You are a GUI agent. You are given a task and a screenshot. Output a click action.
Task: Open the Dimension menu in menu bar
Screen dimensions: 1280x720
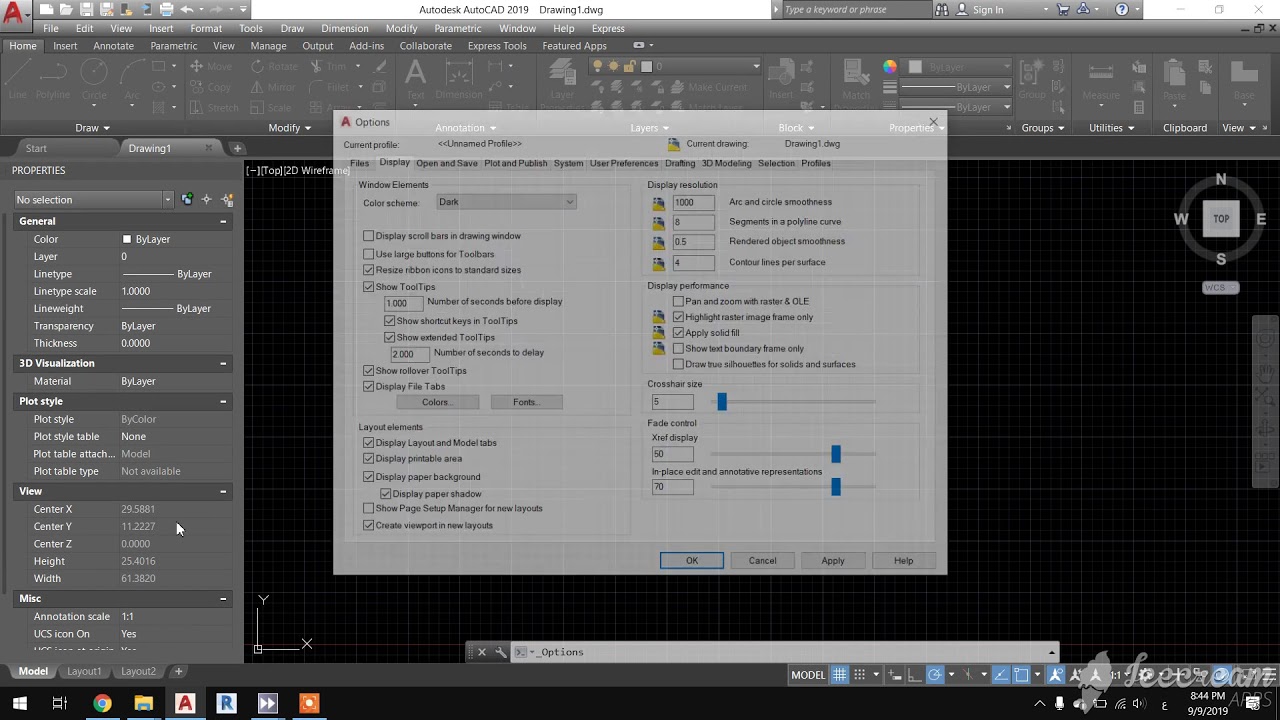click(x=344, y=28)
